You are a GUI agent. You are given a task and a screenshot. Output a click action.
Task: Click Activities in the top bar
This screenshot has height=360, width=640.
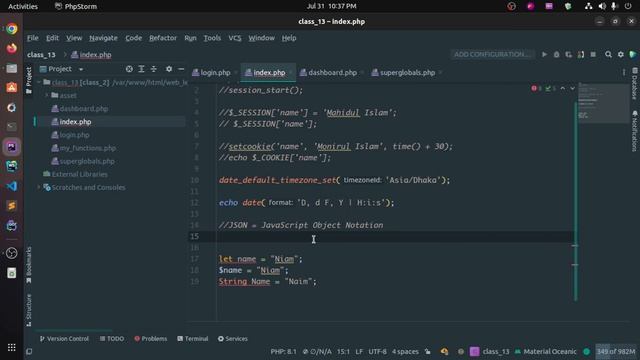coord(23,6)
